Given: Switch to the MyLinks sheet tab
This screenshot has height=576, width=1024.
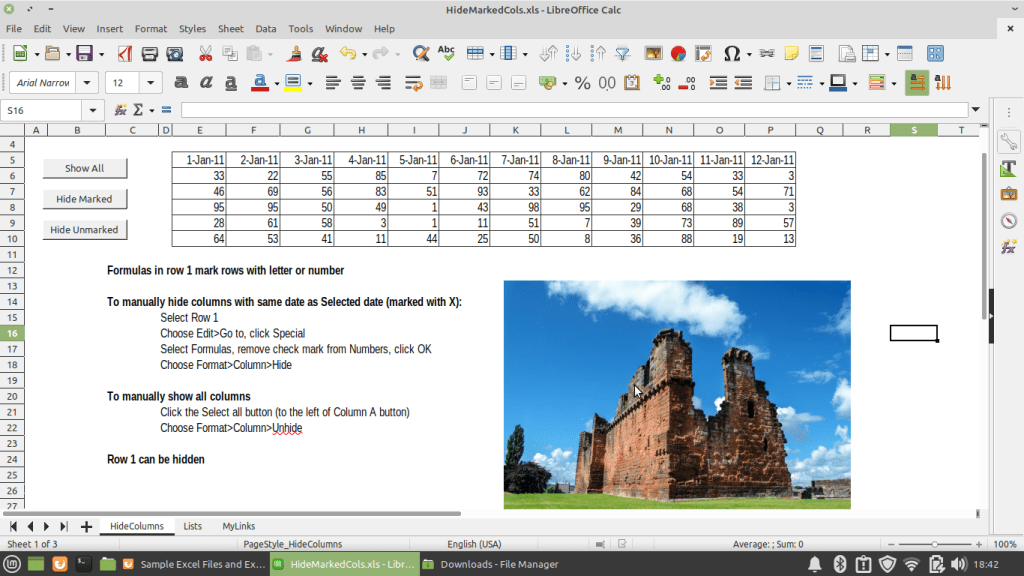Looking at the screenshot, I should [x=239, y=526].
